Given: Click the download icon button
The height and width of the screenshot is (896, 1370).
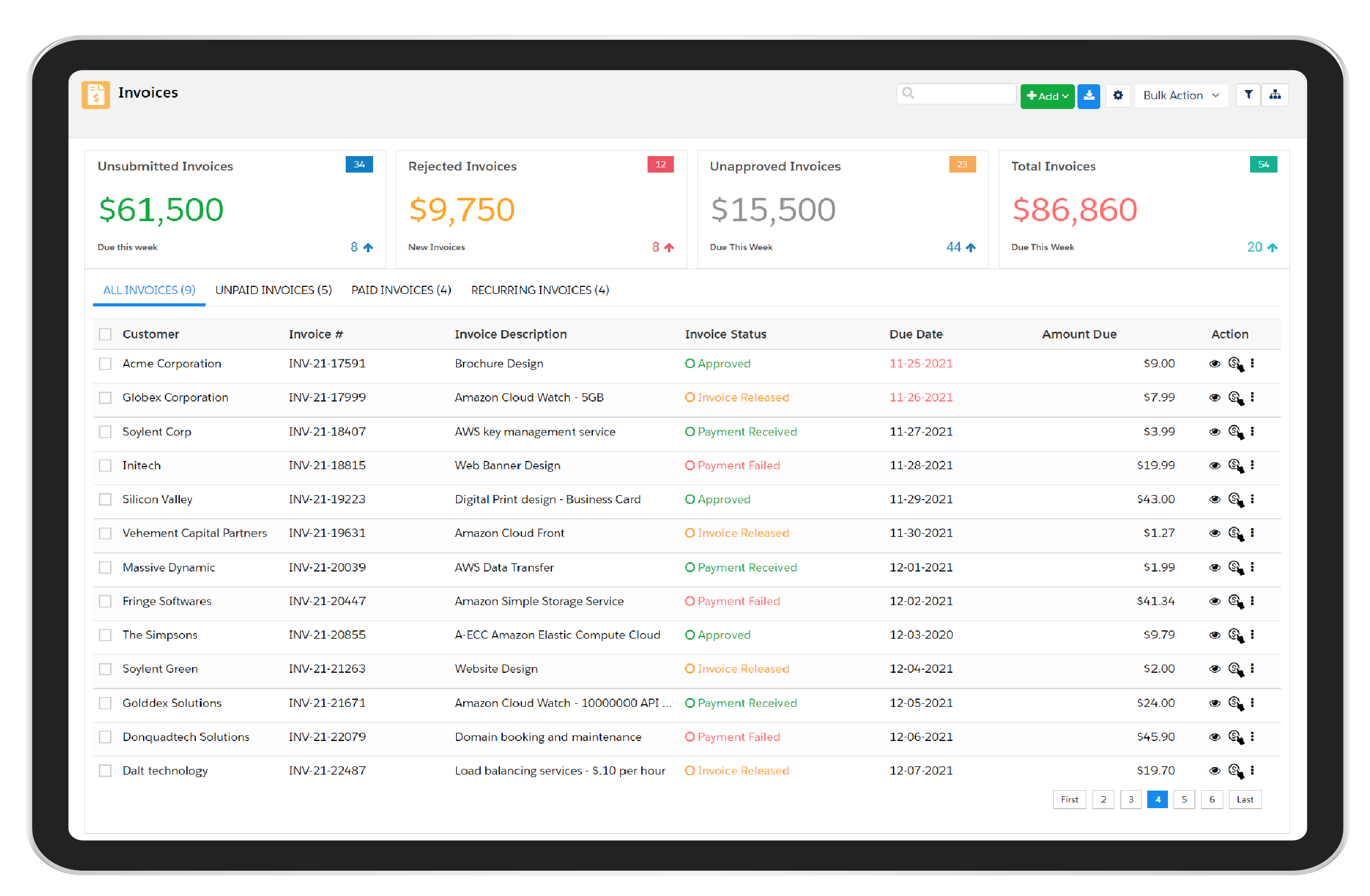Looking at the screenshot, I should (x=1088, y=96).
